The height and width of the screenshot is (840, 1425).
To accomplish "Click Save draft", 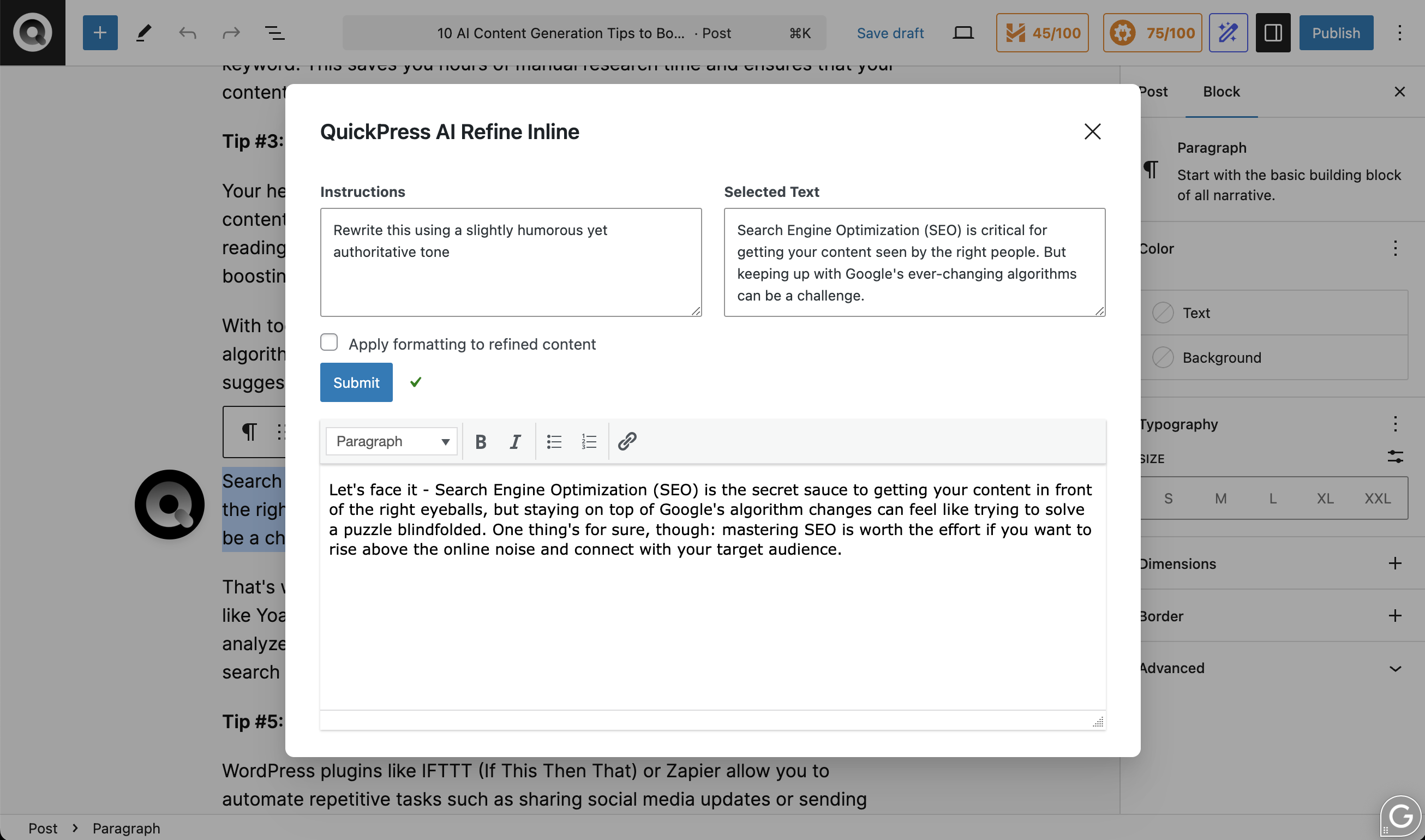I will click(890, 33).
